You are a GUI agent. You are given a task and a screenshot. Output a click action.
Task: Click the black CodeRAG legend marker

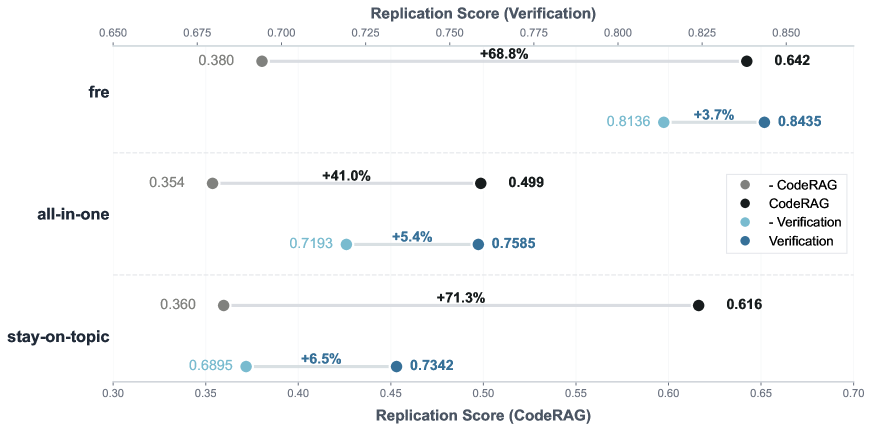point(744,203)
